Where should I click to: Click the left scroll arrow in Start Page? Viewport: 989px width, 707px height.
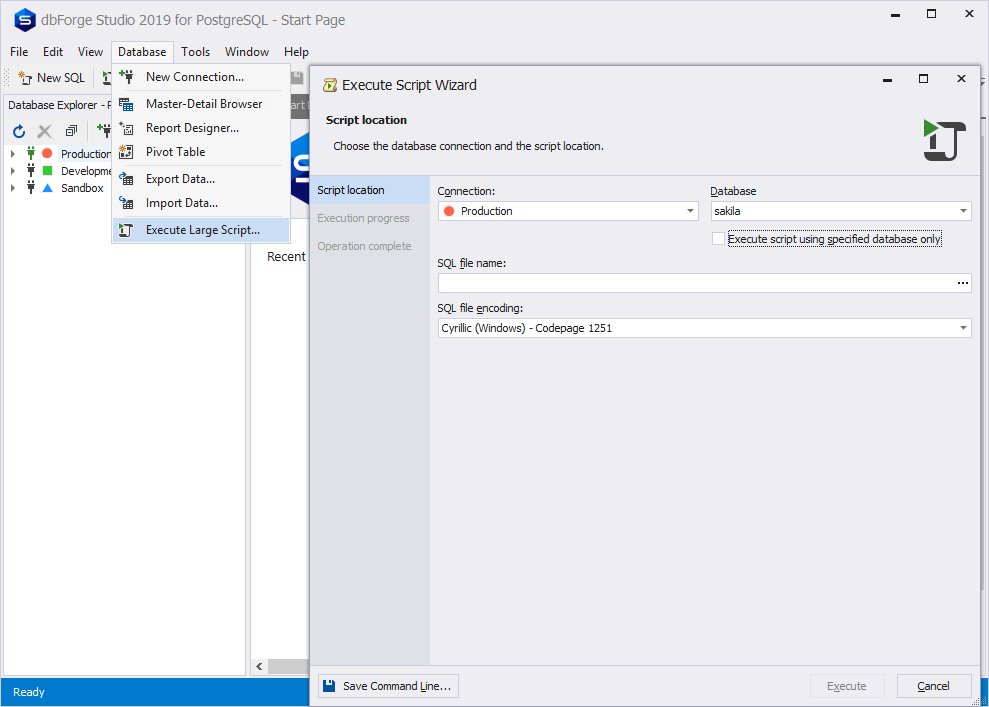[x=259, y=667]
